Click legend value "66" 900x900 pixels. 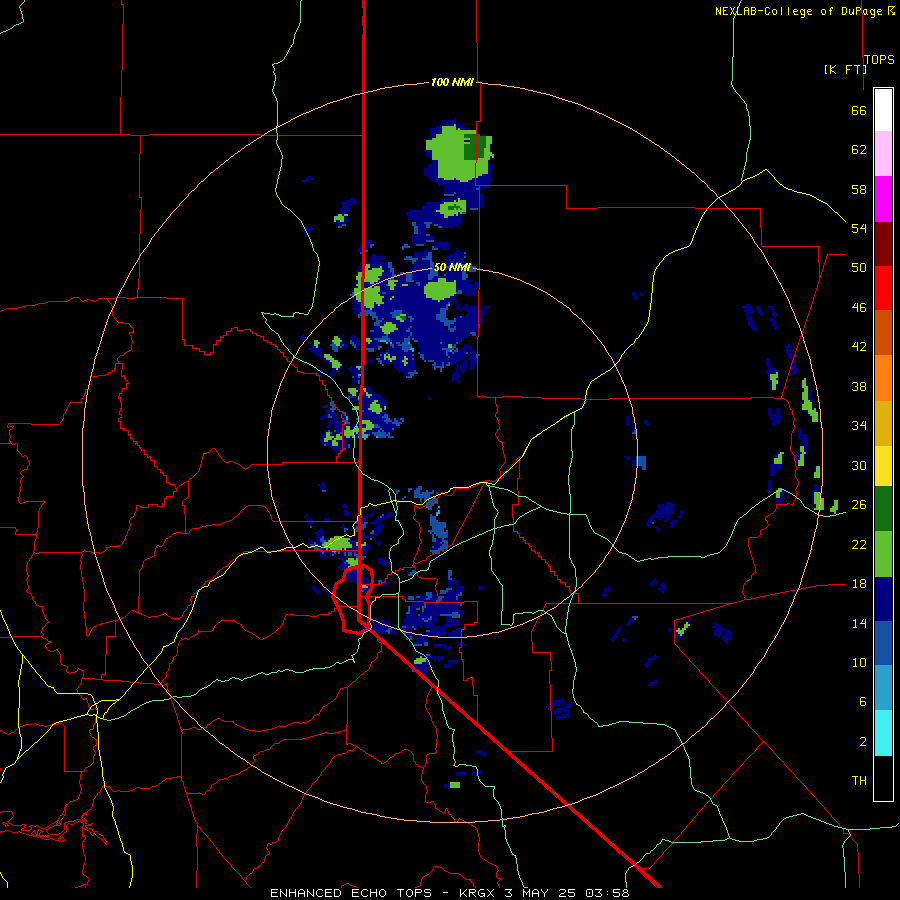click(x=859, y=111)
